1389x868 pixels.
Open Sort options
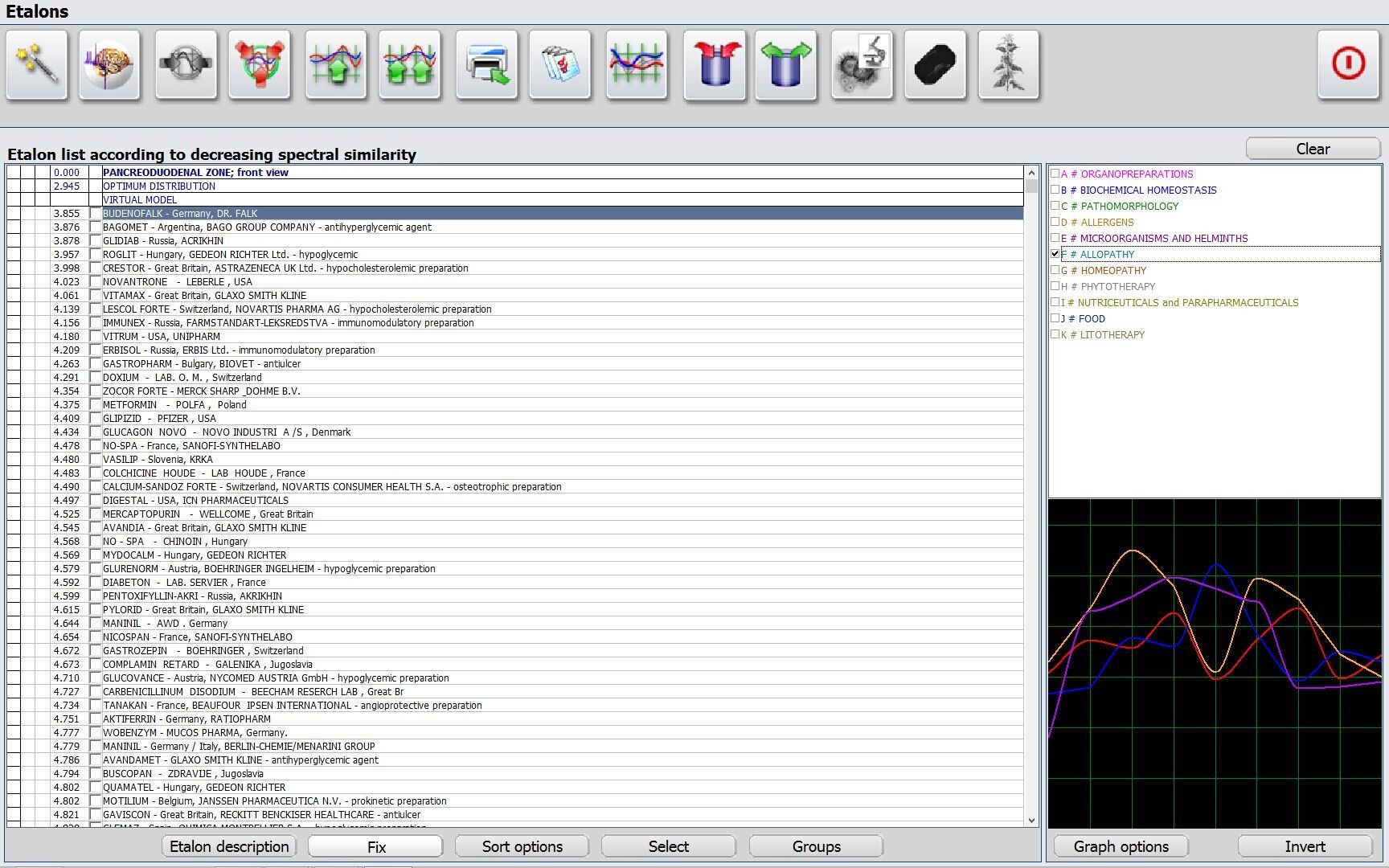pos(522,846)
